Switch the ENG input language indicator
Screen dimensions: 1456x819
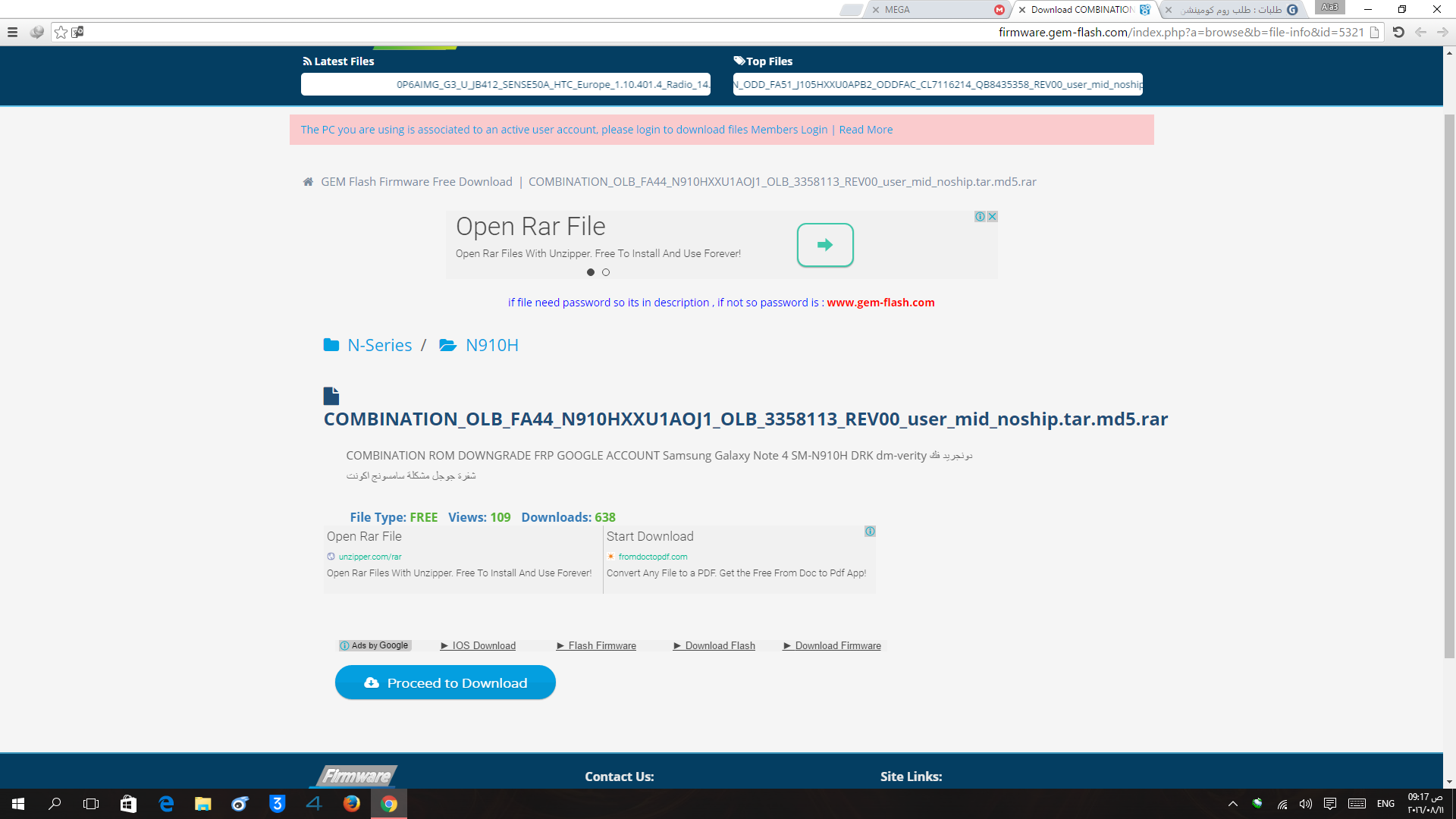(1385, 804)
